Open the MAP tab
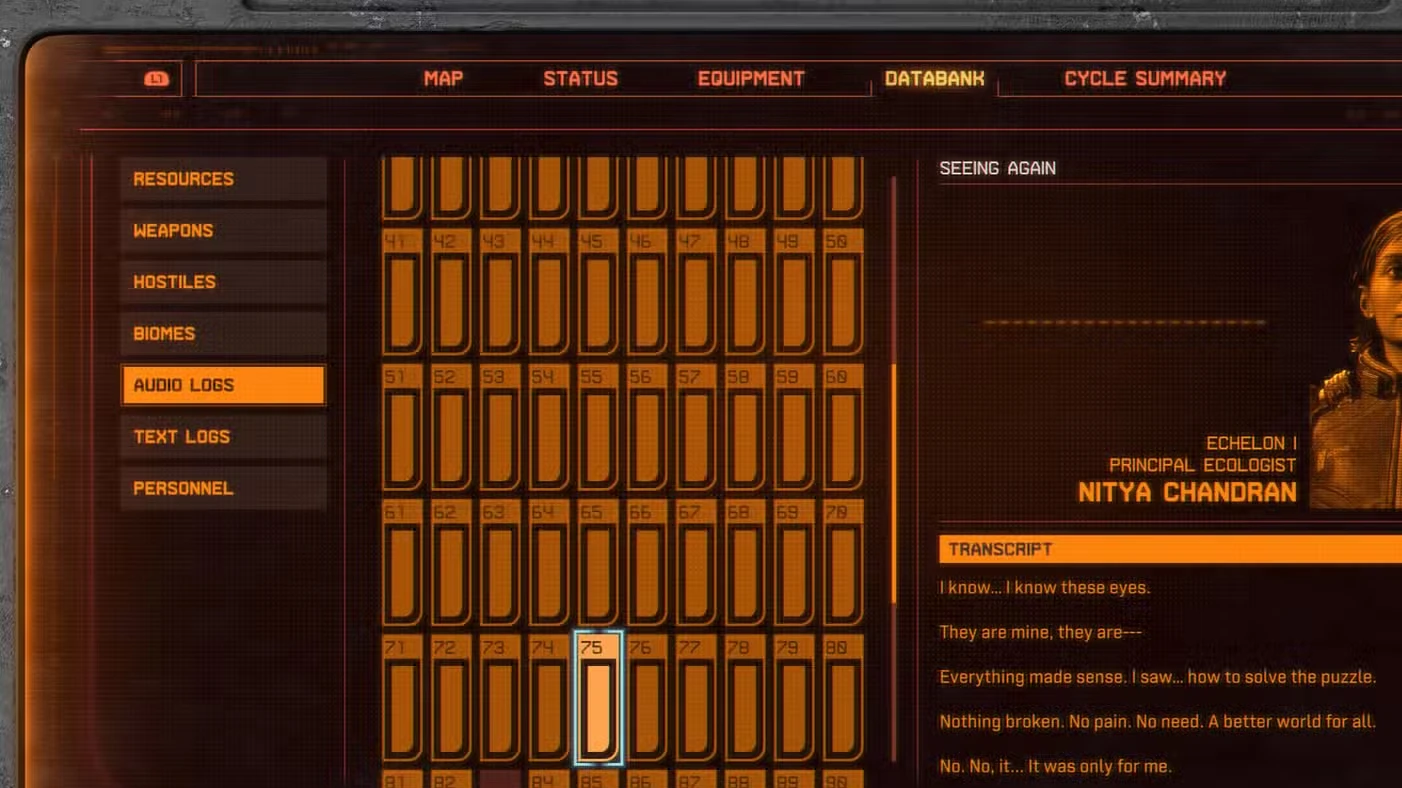 (x=443, y=79)
